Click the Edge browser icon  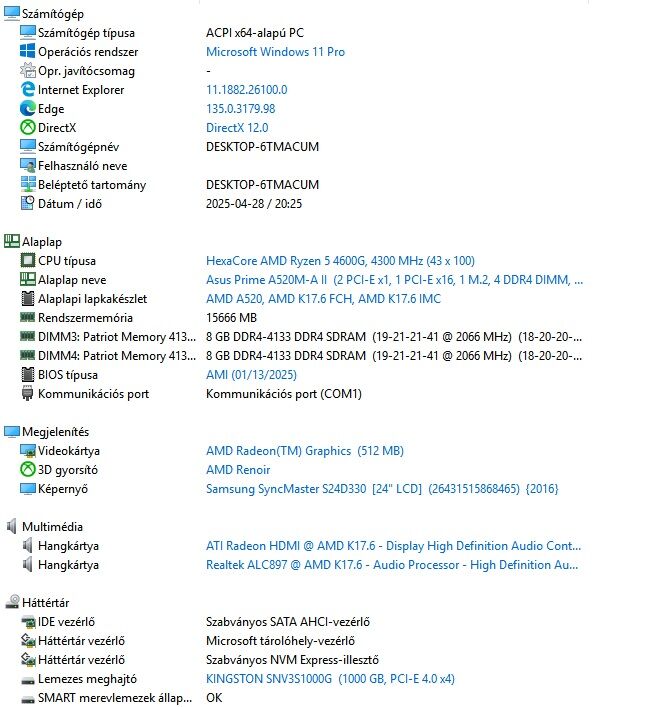[x=27, y=108]
